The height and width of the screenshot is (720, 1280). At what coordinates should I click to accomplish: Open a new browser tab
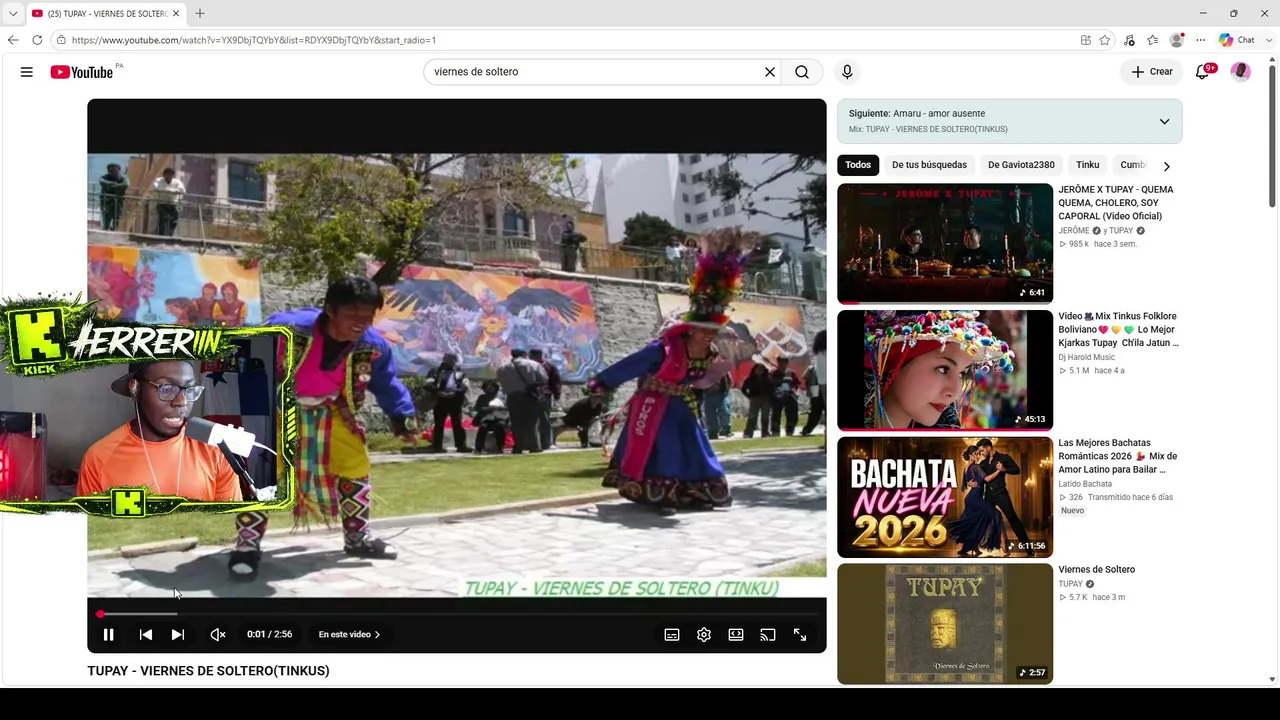[200, 13]
